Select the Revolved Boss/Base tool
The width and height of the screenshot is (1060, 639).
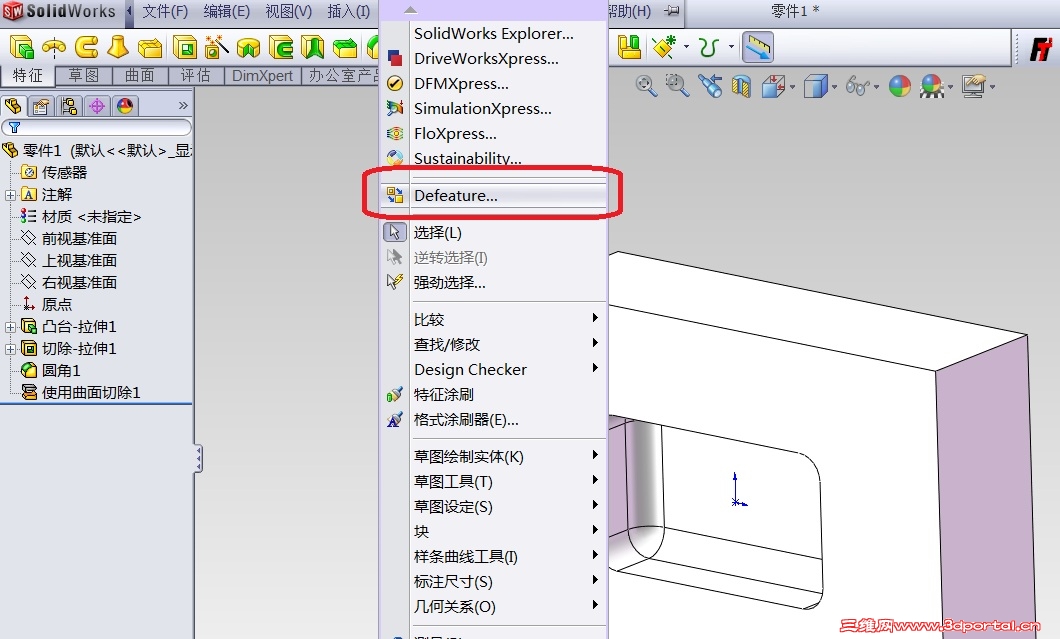54,47
